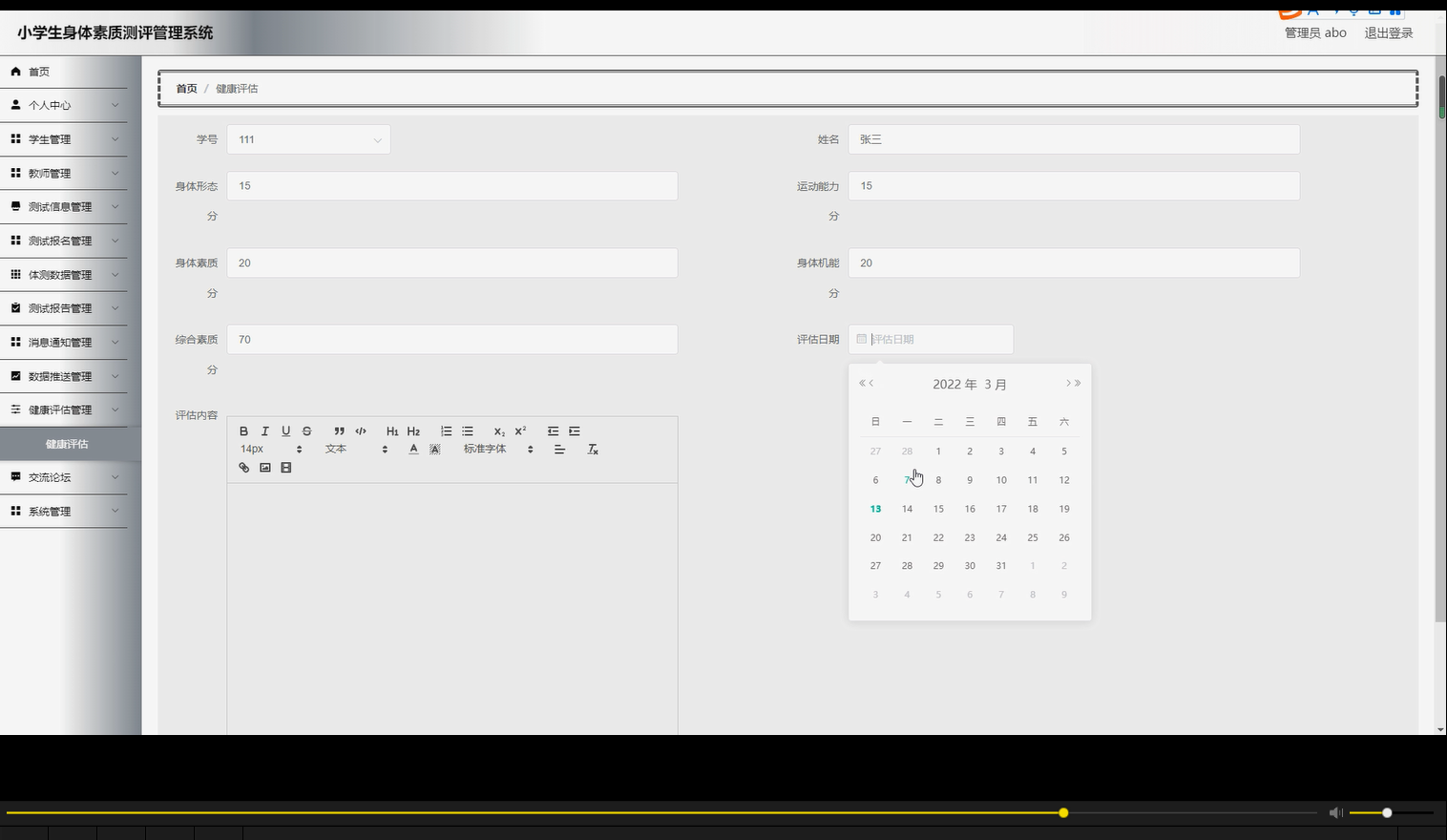
Task: Click inside the 评估内容 editor area
Action: (452, 609)
